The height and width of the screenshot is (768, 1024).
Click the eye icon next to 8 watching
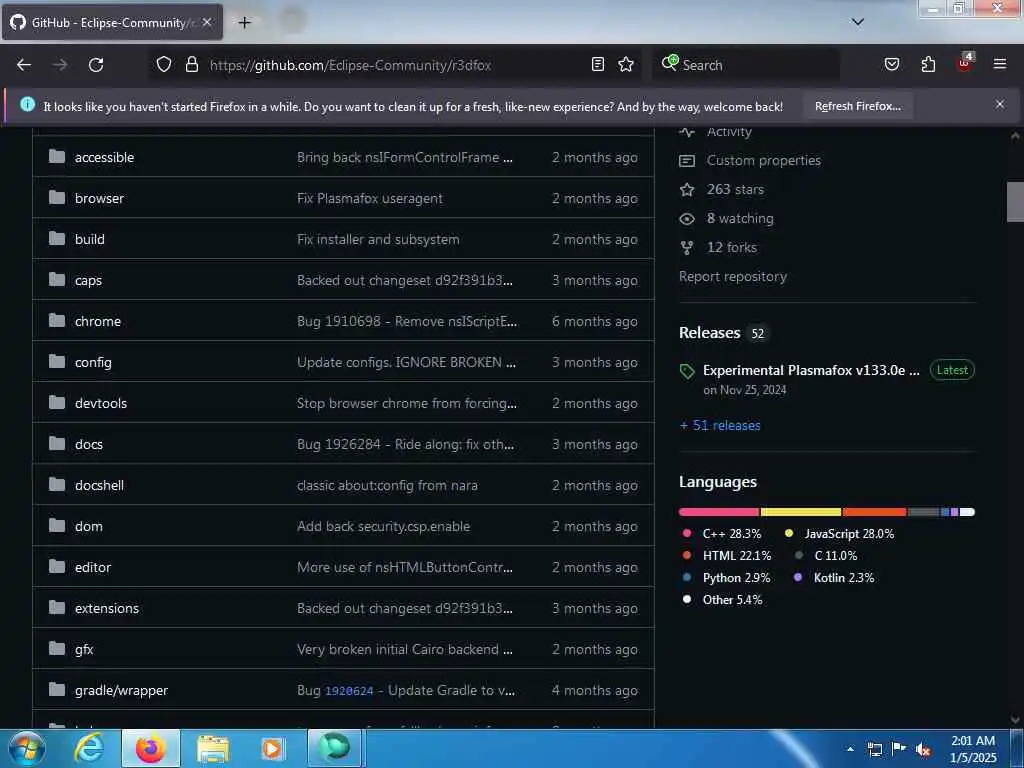(687, 219)
